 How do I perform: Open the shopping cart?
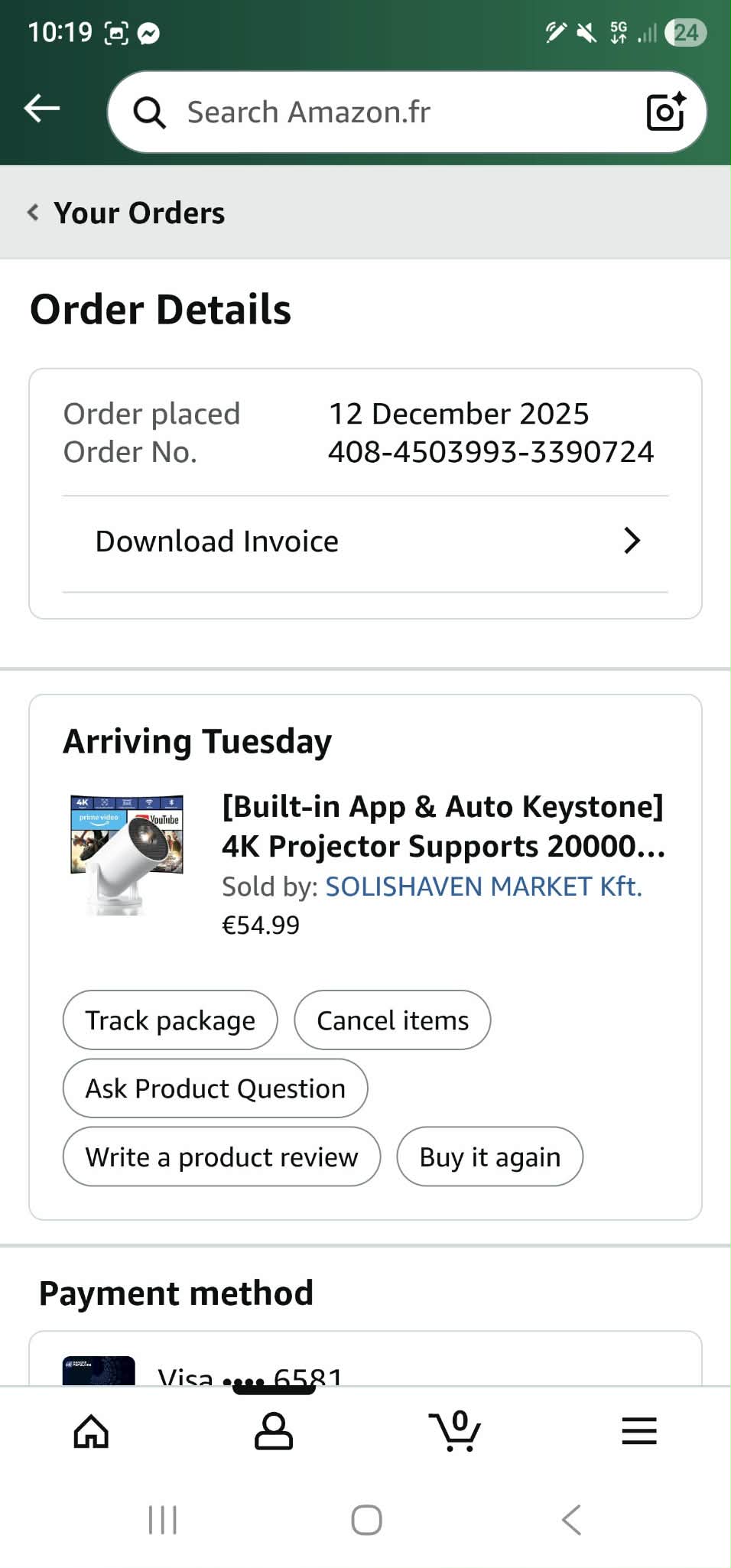(456, 1431)
